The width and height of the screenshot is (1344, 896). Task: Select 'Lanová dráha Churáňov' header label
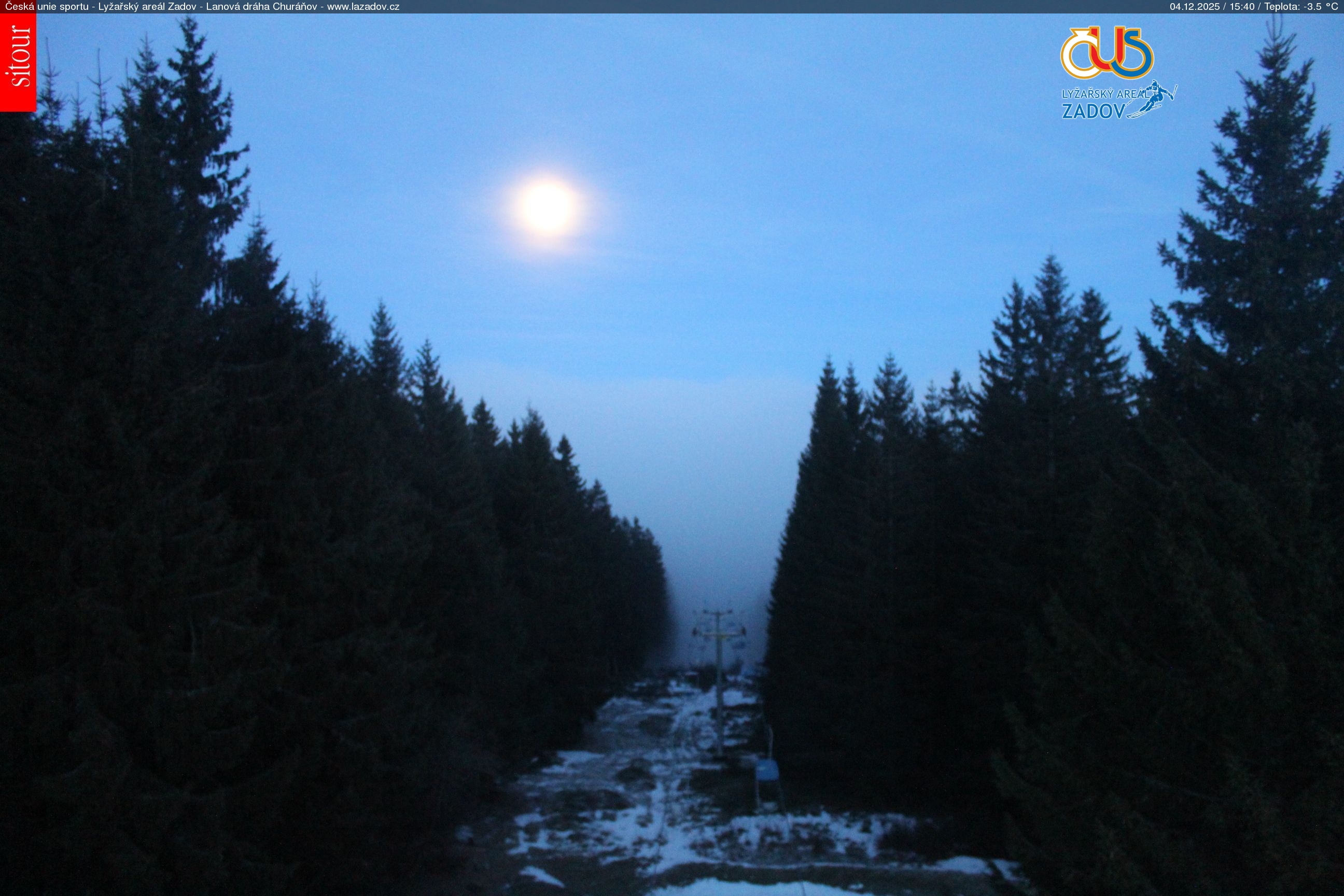coord(262,7)
